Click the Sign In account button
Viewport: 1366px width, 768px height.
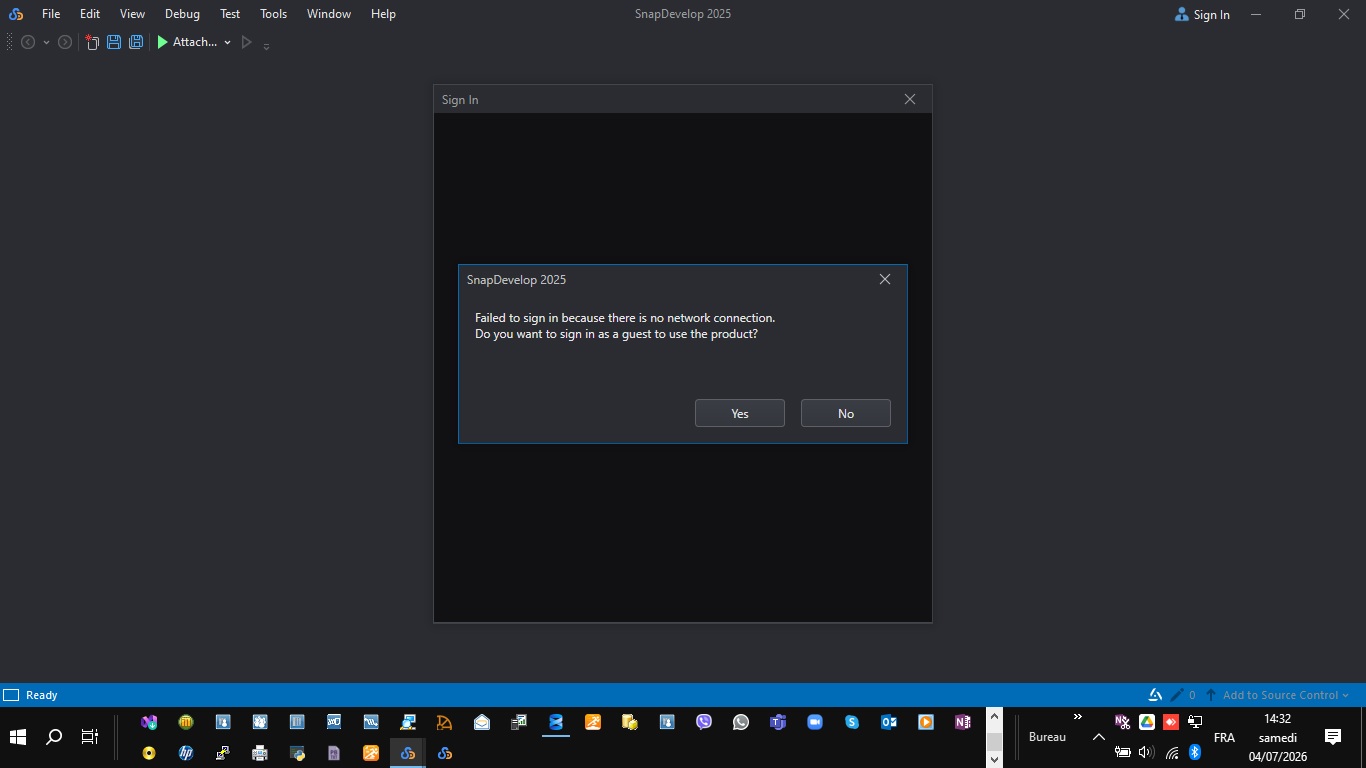click(x=1203, y=14)
